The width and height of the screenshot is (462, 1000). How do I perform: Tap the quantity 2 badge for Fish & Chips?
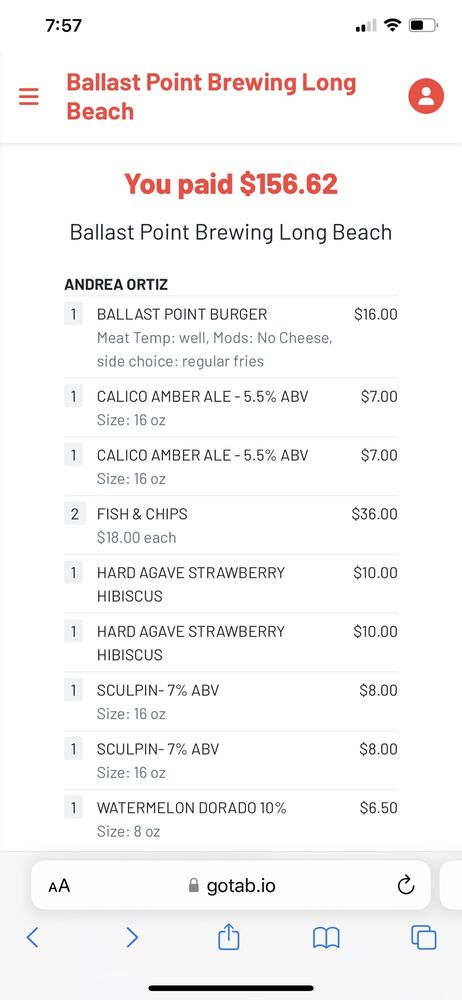point(74,514)
